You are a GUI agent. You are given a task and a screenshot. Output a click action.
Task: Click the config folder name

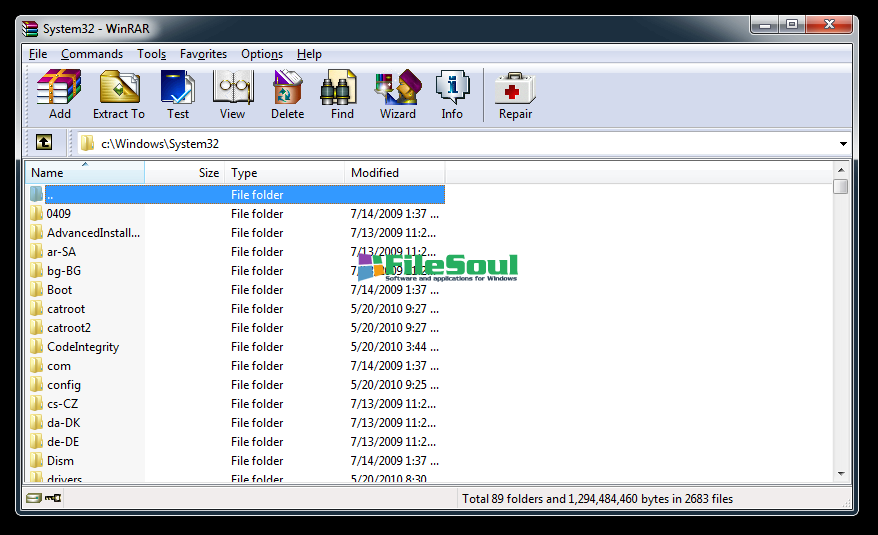click(64, 385)
